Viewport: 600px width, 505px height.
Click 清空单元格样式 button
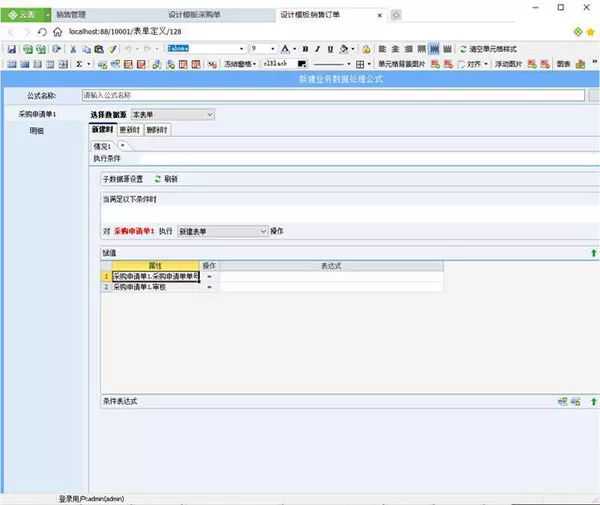(x=488, y=49)
